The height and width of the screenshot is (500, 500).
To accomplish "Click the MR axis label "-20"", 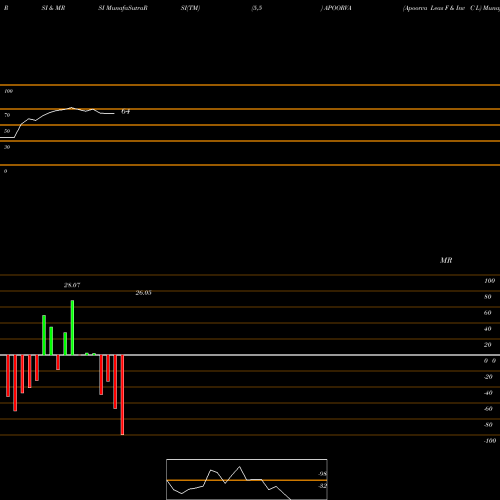I will 488,377.
